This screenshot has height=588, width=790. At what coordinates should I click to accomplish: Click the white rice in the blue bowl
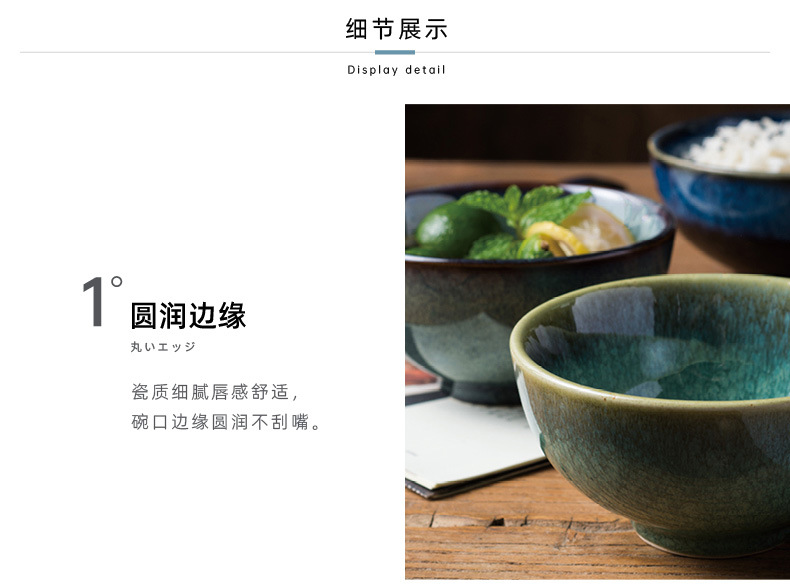point(741,146)
